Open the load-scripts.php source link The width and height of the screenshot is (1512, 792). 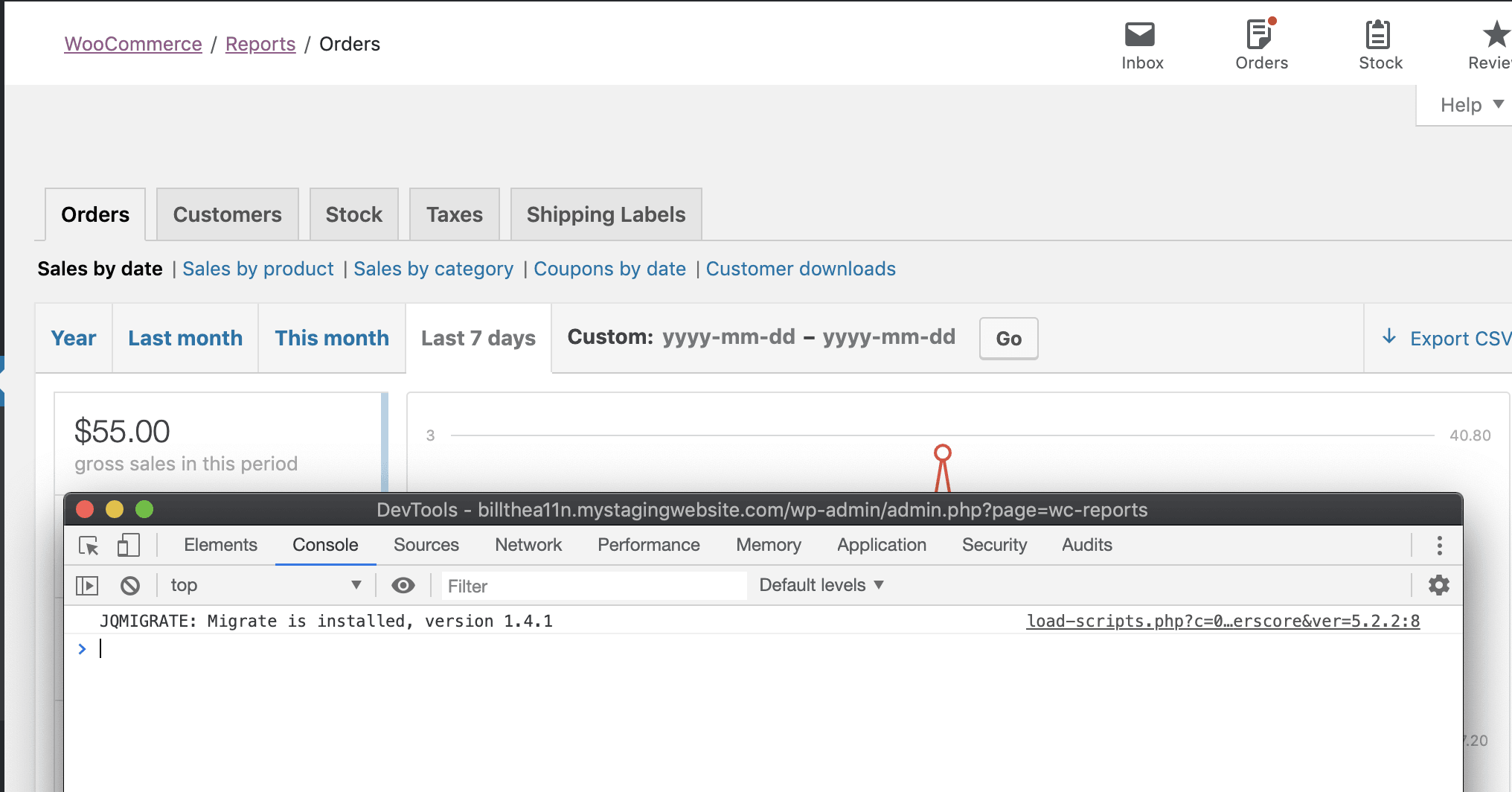click(1223, 621)
